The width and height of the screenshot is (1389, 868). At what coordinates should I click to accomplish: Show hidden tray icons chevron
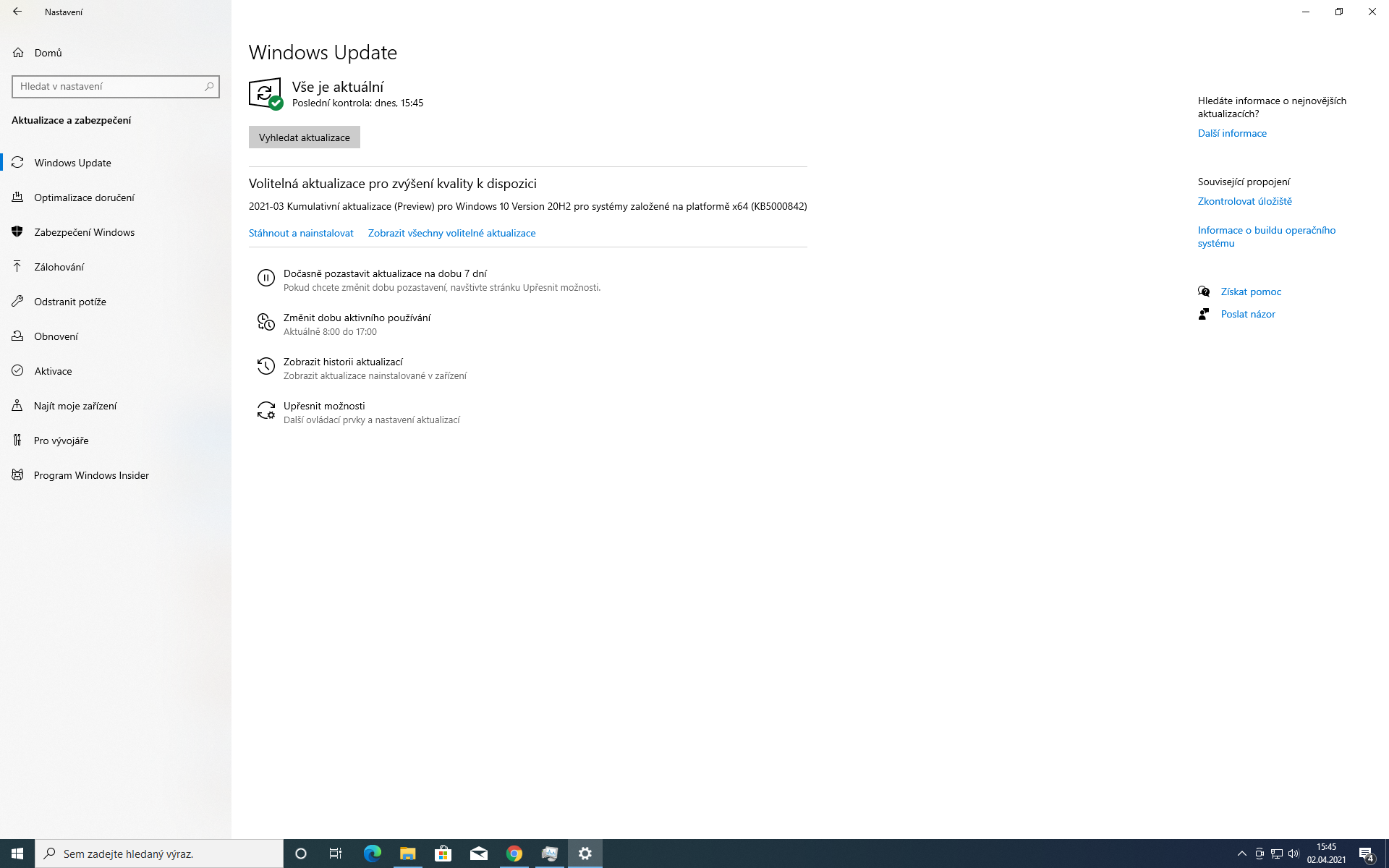pos(1241,854)
